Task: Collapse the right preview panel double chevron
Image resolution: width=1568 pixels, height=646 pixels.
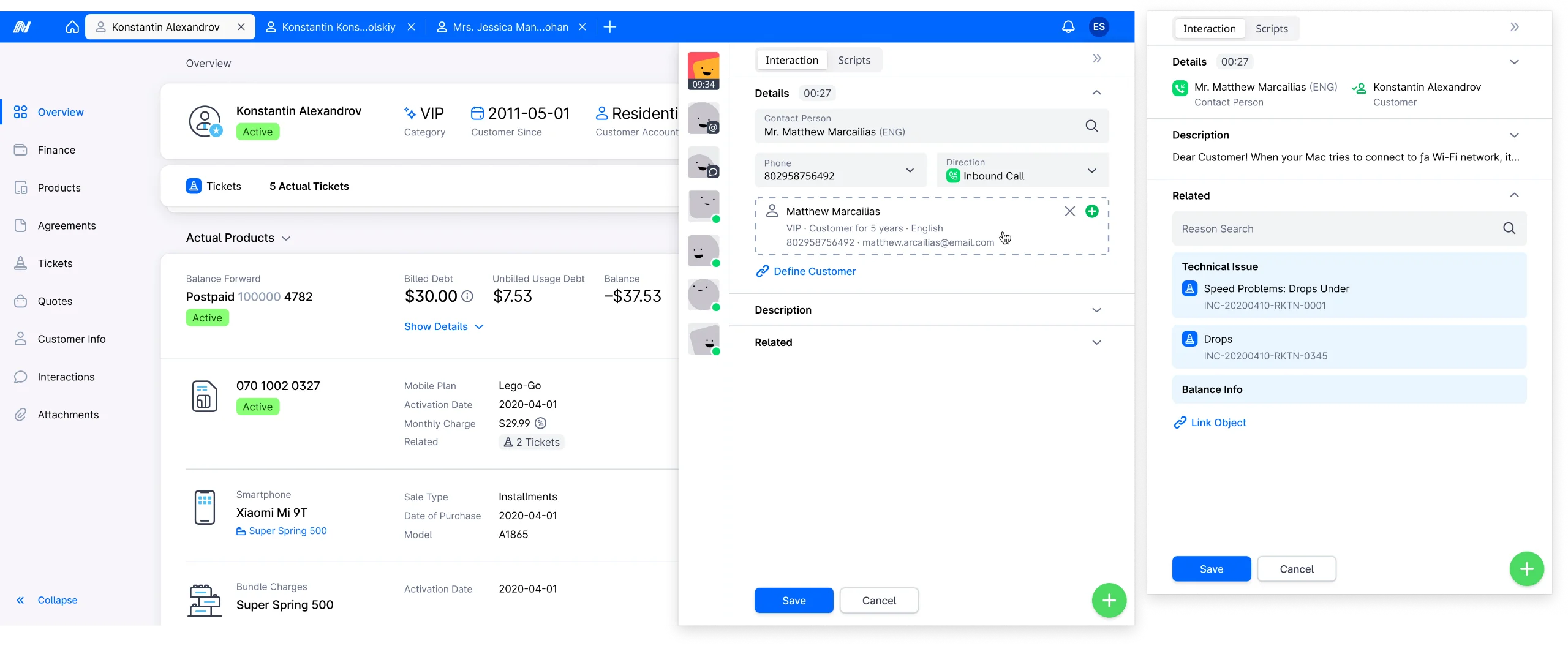Action: click(1515, 27)
